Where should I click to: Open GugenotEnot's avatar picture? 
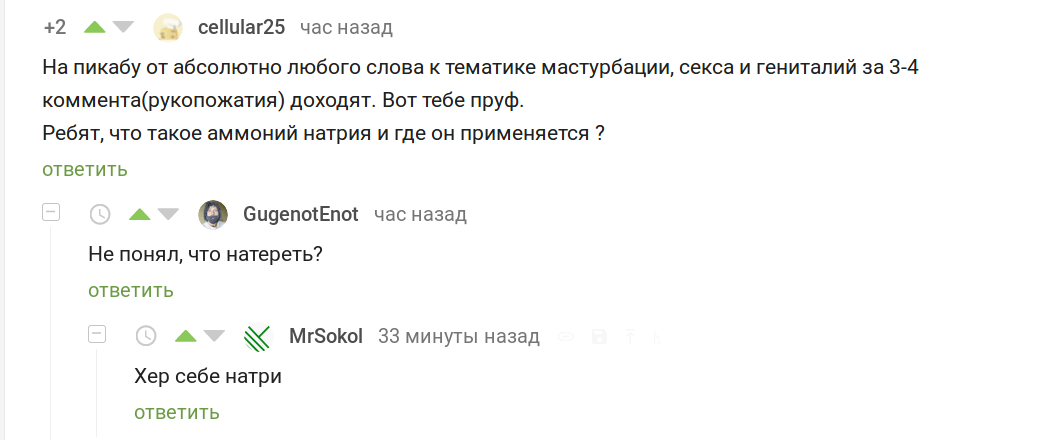tap(213, 214)
